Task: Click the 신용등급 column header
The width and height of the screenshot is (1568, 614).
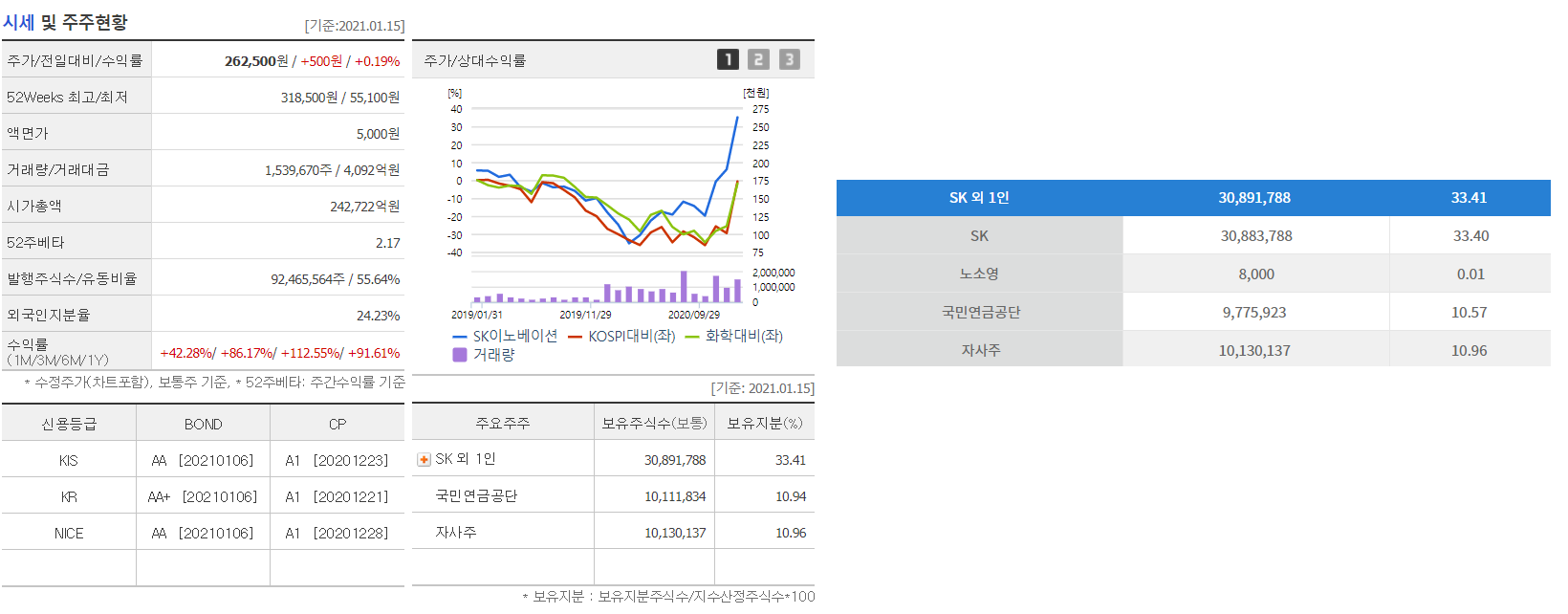Action: point(69,424)
